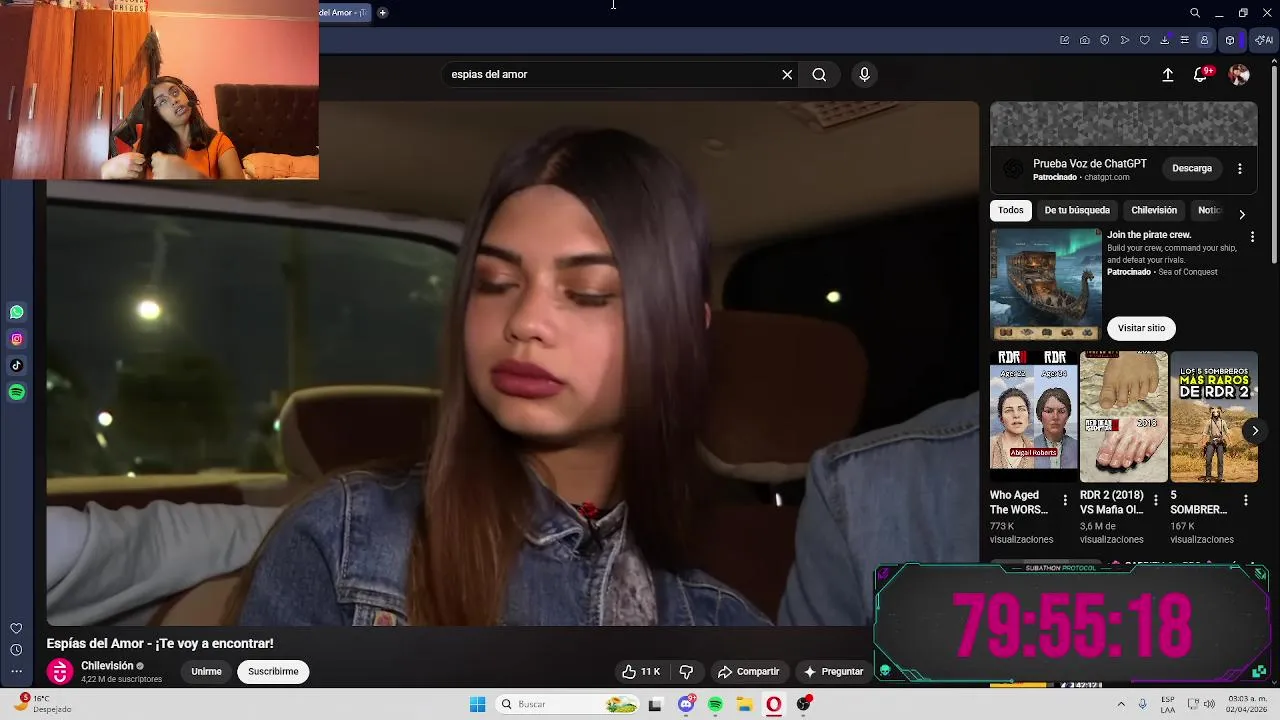This screenshot has height=720, width=1280.
Task: Select the De tu búsqueda chip
Action: 1077,210
